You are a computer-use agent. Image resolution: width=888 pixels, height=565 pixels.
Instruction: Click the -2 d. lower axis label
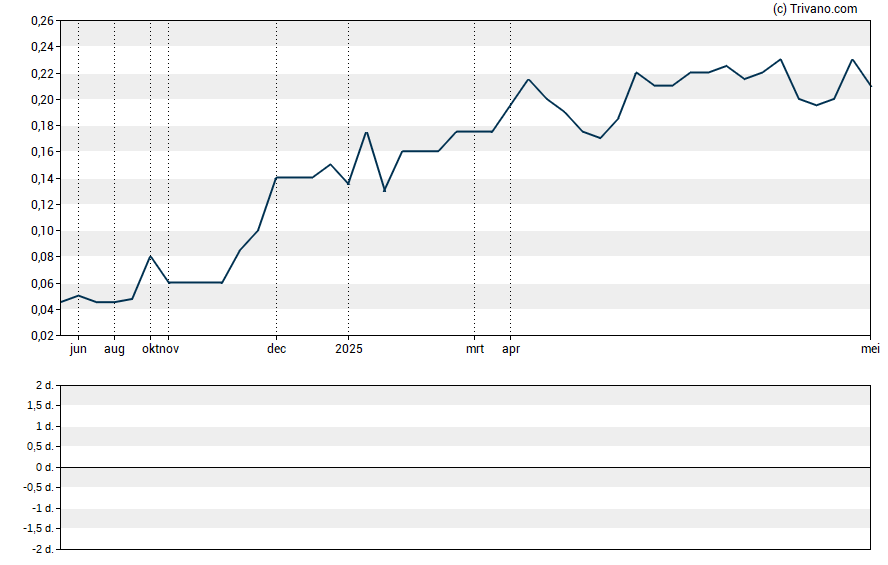pyautogui.click(x=43, y=549)
